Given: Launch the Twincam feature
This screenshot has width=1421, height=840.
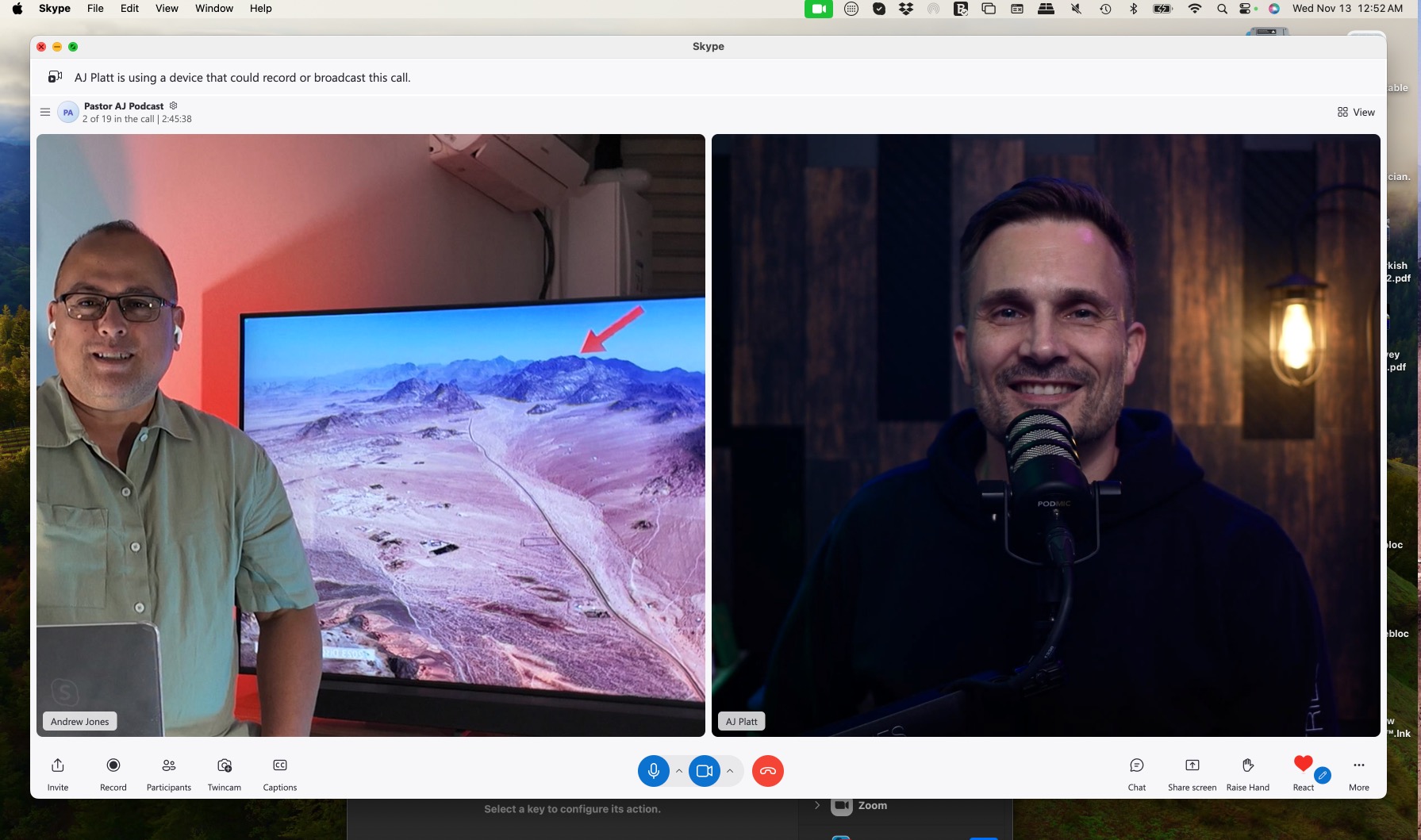Looking at the screenshot, I should tap(225, 765).
